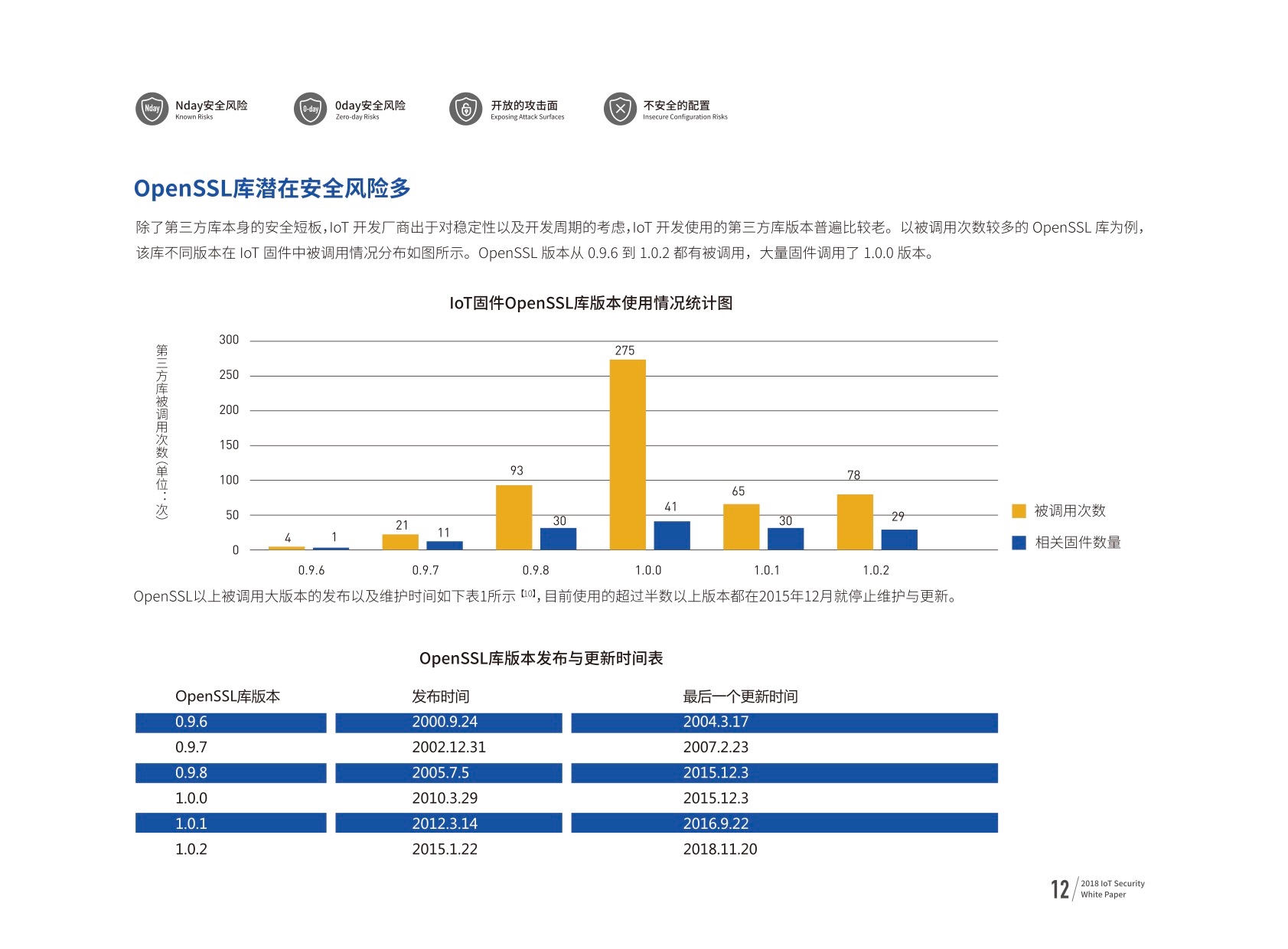
Task: Click the last-update date in the 1.0.0 row
Action: point(716,798)
